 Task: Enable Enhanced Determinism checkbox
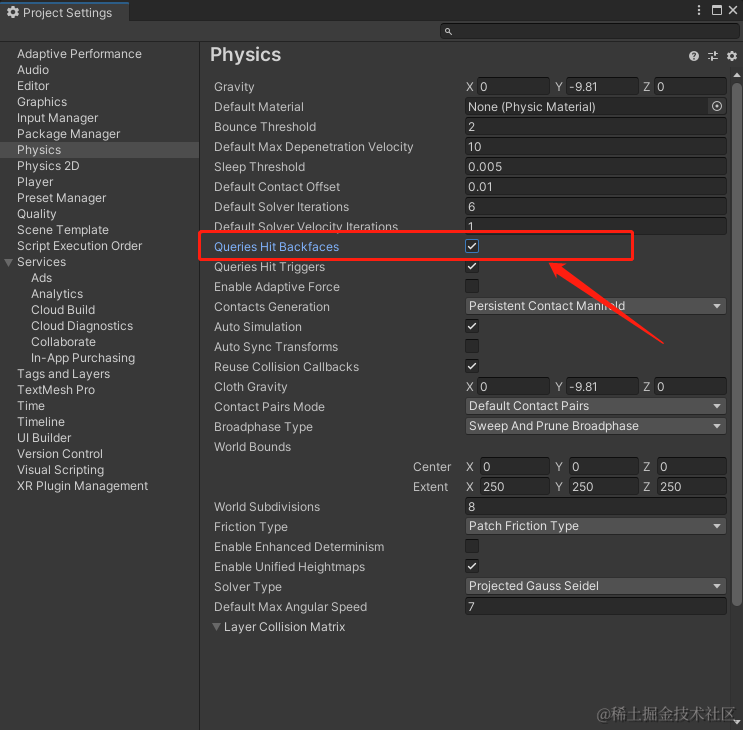[472, 546]
